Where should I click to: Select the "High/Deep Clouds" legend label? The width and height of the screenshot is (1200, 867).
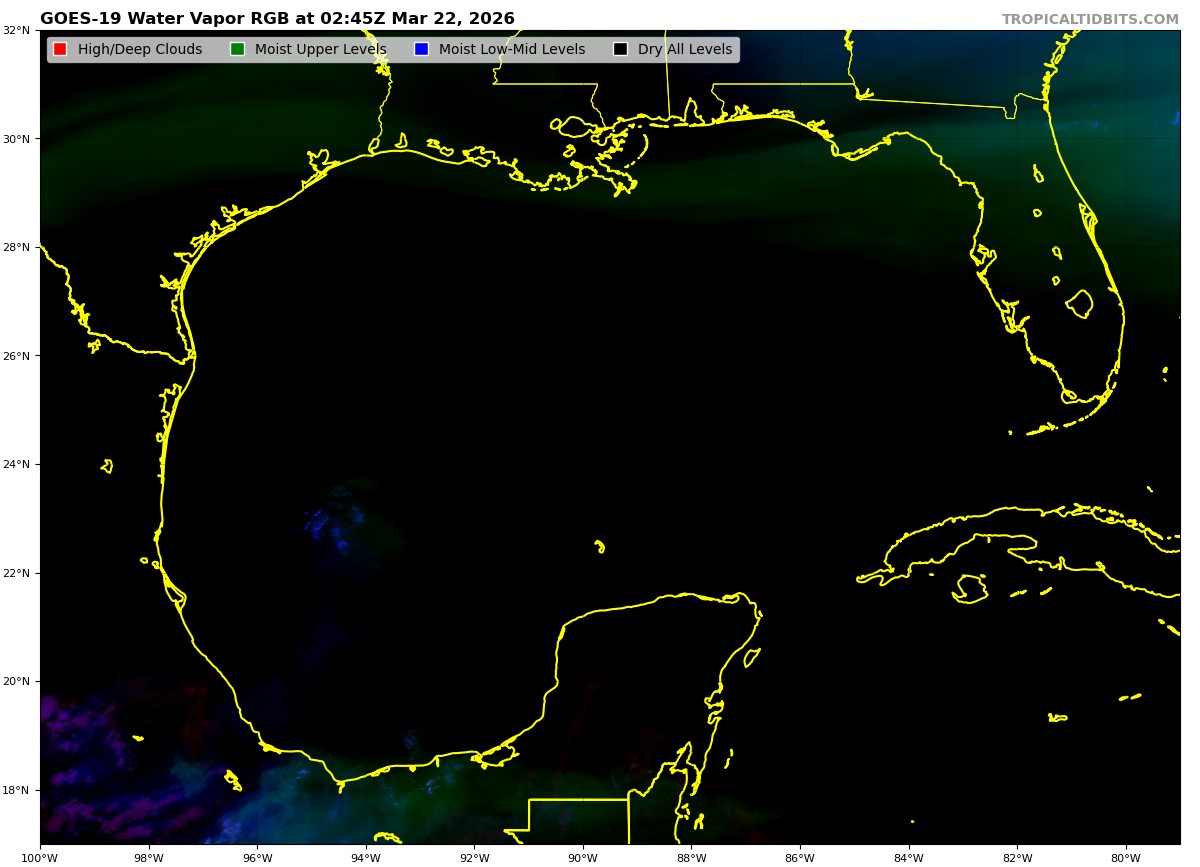pos(139,50)
